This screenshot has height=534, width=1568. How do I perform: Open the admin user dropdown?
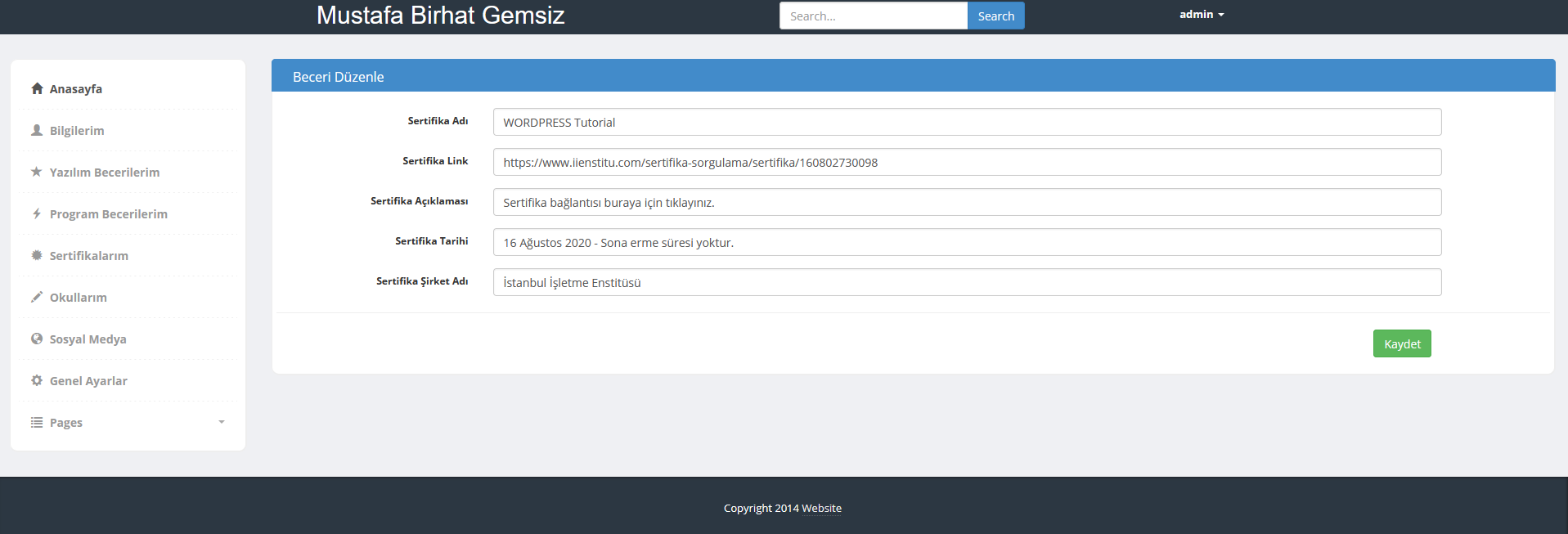pyautogui.click(x=1202, y=15)
